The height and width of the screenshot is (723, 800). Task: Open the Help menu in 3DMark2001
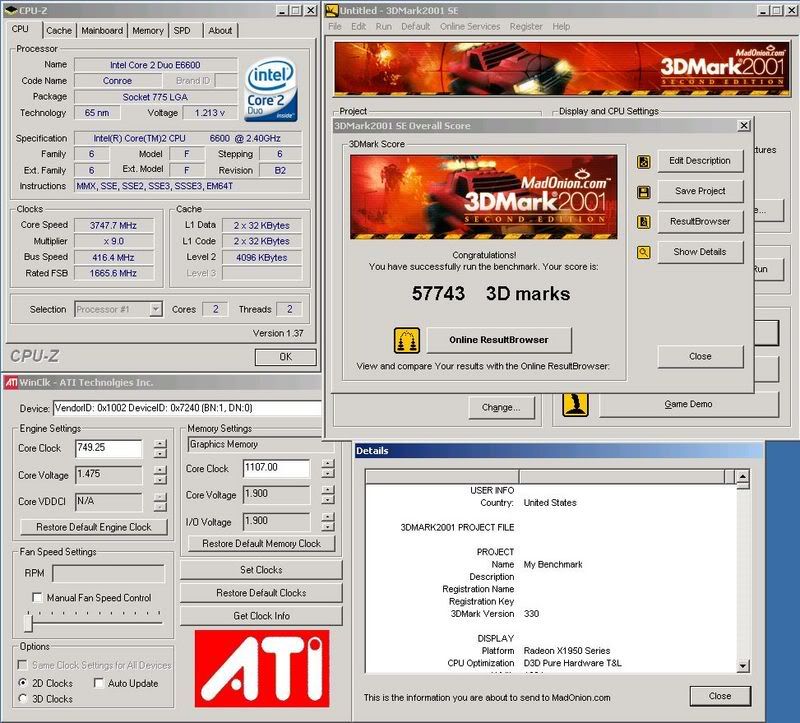click(x=561, y=27)
